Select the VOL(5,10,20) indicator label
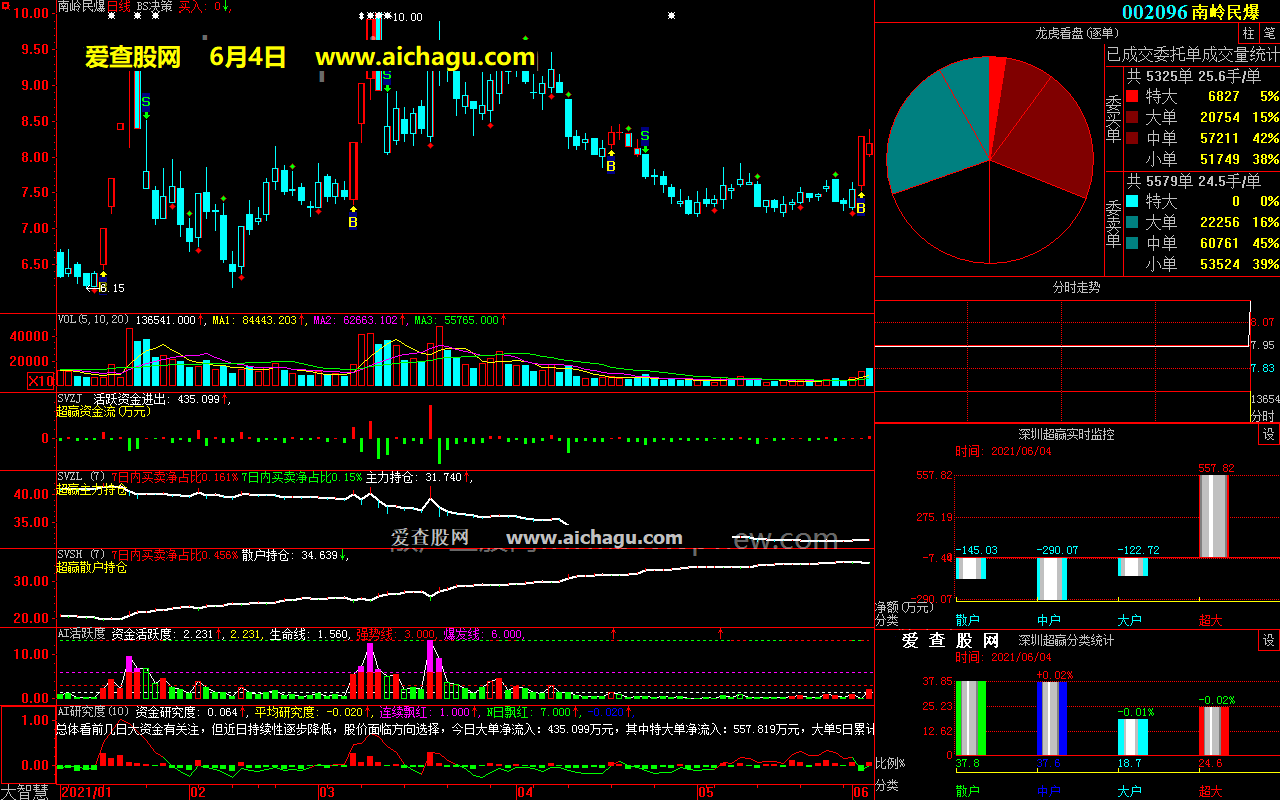 (x=94, y=320)
